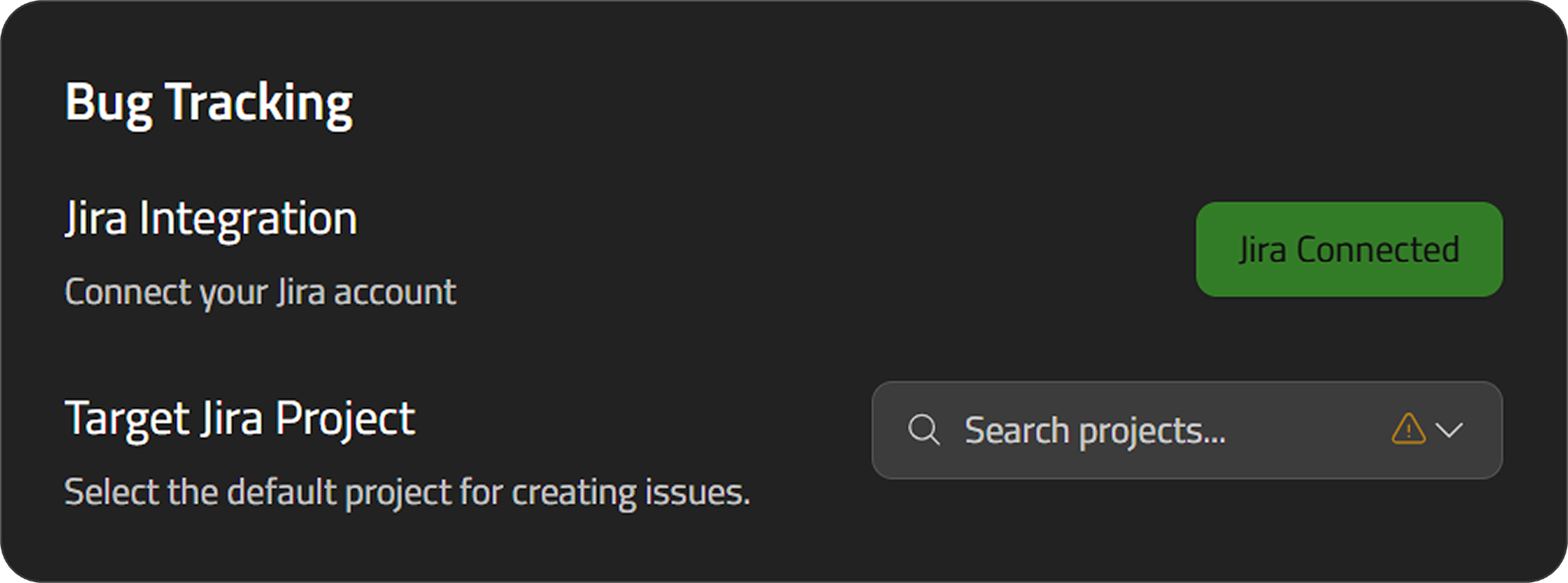
Task: Open the Target Jira Project combo box
Action: 1187,430
